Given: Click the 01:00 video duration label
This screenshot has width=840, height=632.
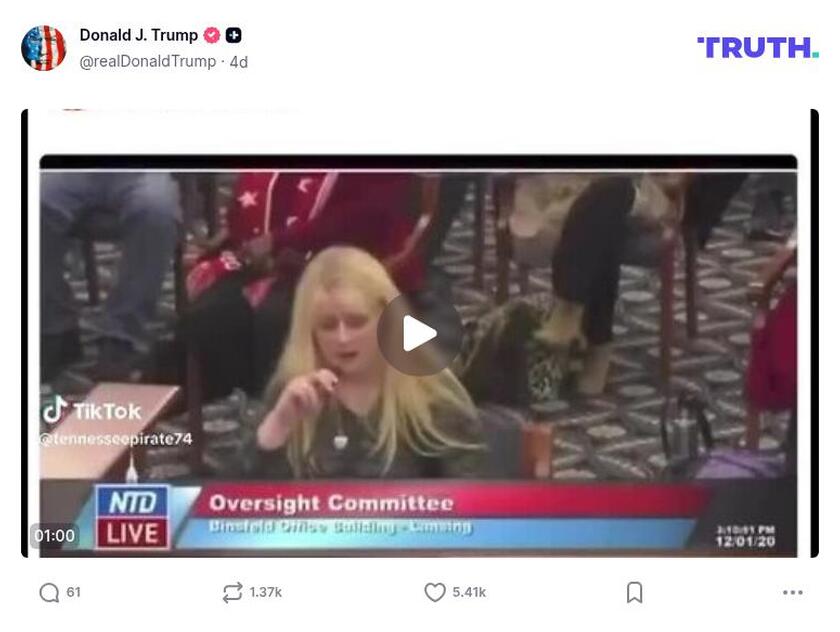Looking at the screenshot, I should (x=55, y=536).
